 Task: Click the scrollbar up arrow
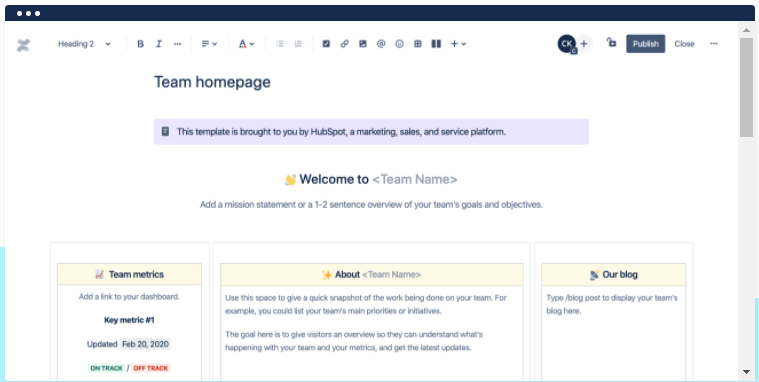click(x=746, y=30)
